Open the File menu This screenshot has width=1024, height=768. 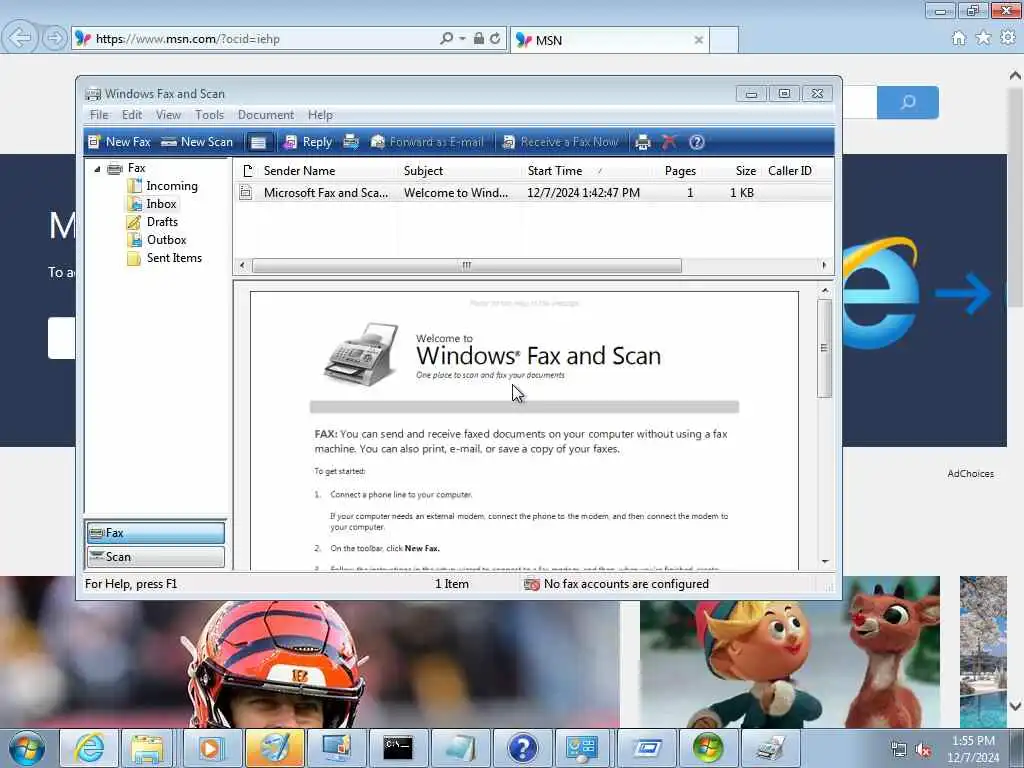(99, 115)
